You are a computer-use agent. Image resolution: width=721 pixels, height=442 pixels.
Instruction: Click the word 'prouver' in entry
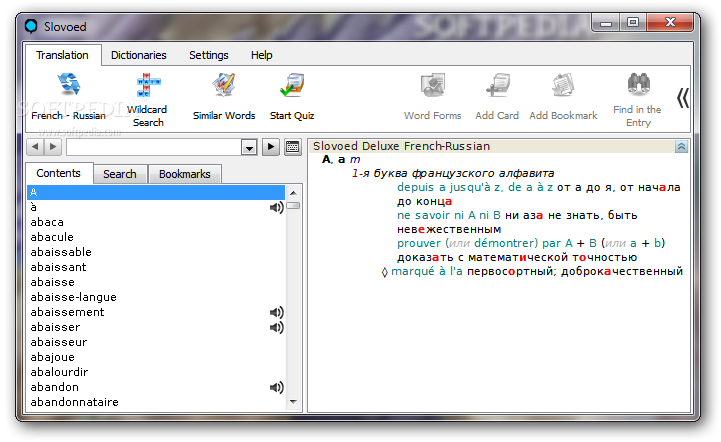419,243
